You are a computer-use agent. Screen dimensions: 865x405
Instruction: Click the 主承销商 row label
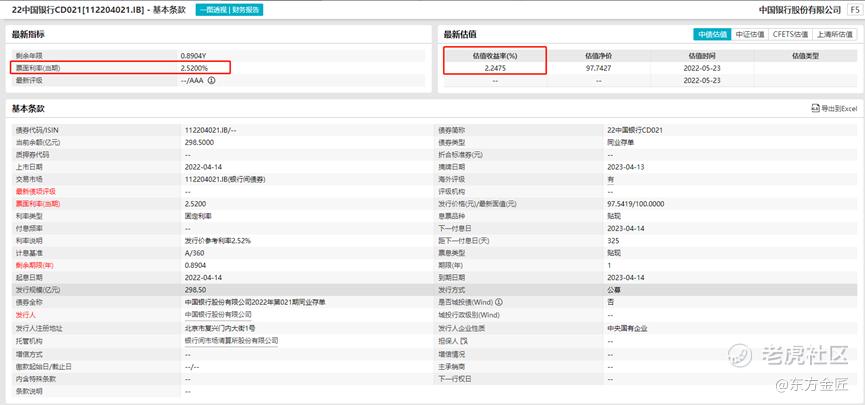452,367
